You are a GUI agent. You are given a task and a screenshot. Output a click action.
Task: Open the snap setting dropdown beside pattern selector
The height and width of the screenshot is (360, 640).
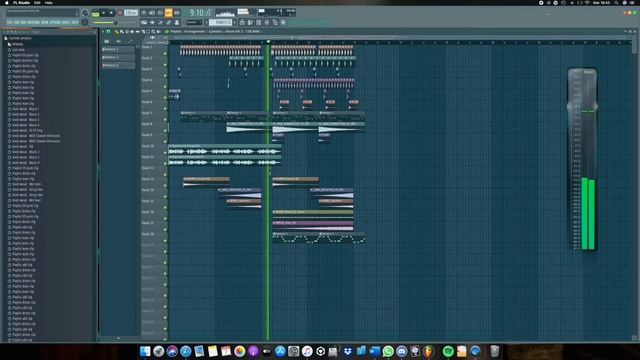pos(194,22)
